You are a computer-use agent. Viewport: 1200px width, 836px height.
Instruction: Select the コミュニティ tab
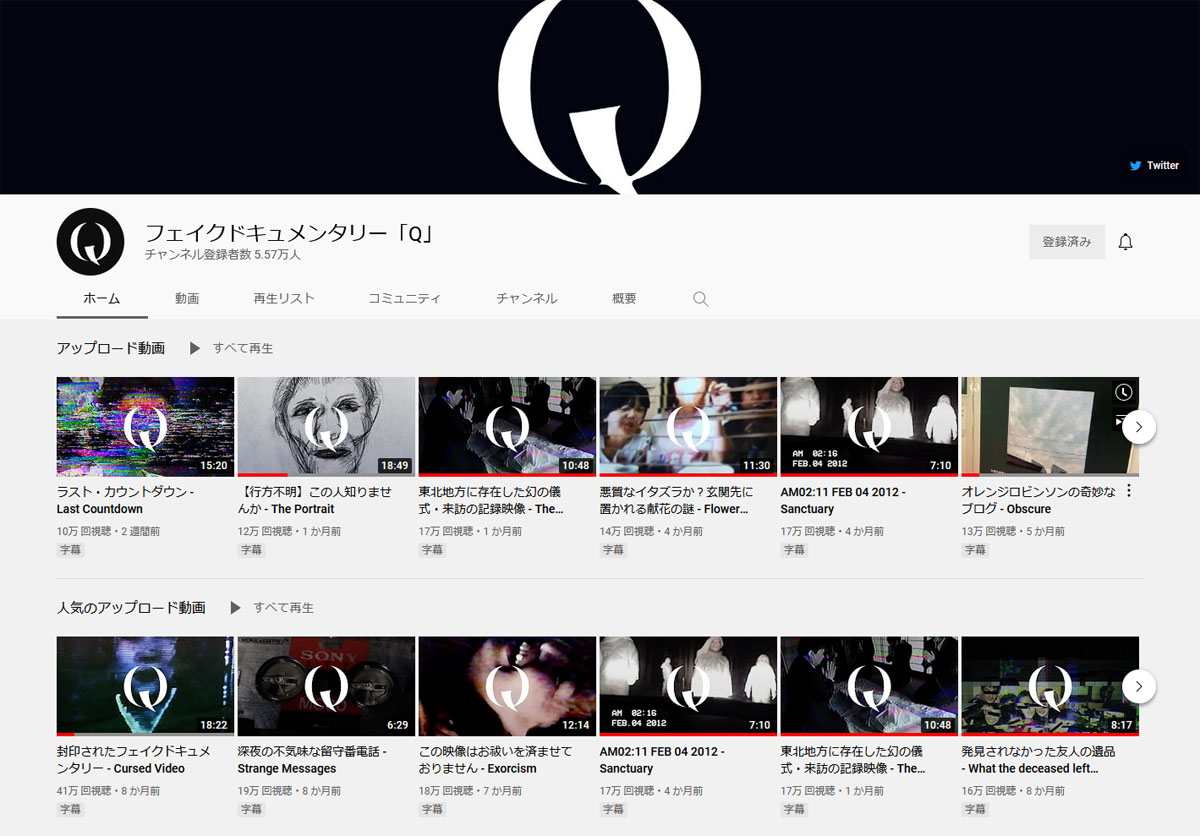[404, 299]
